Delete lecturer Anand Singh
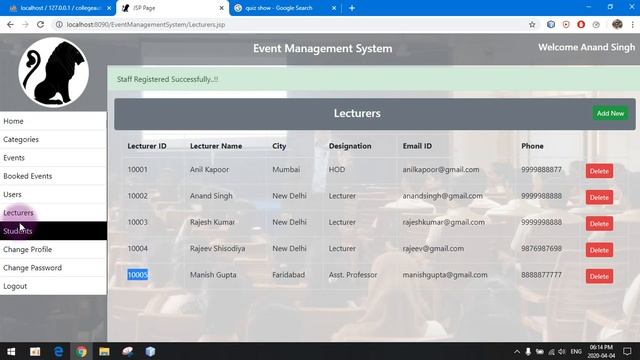The width and height of the screenshot is (640, 360). (599, 197)
